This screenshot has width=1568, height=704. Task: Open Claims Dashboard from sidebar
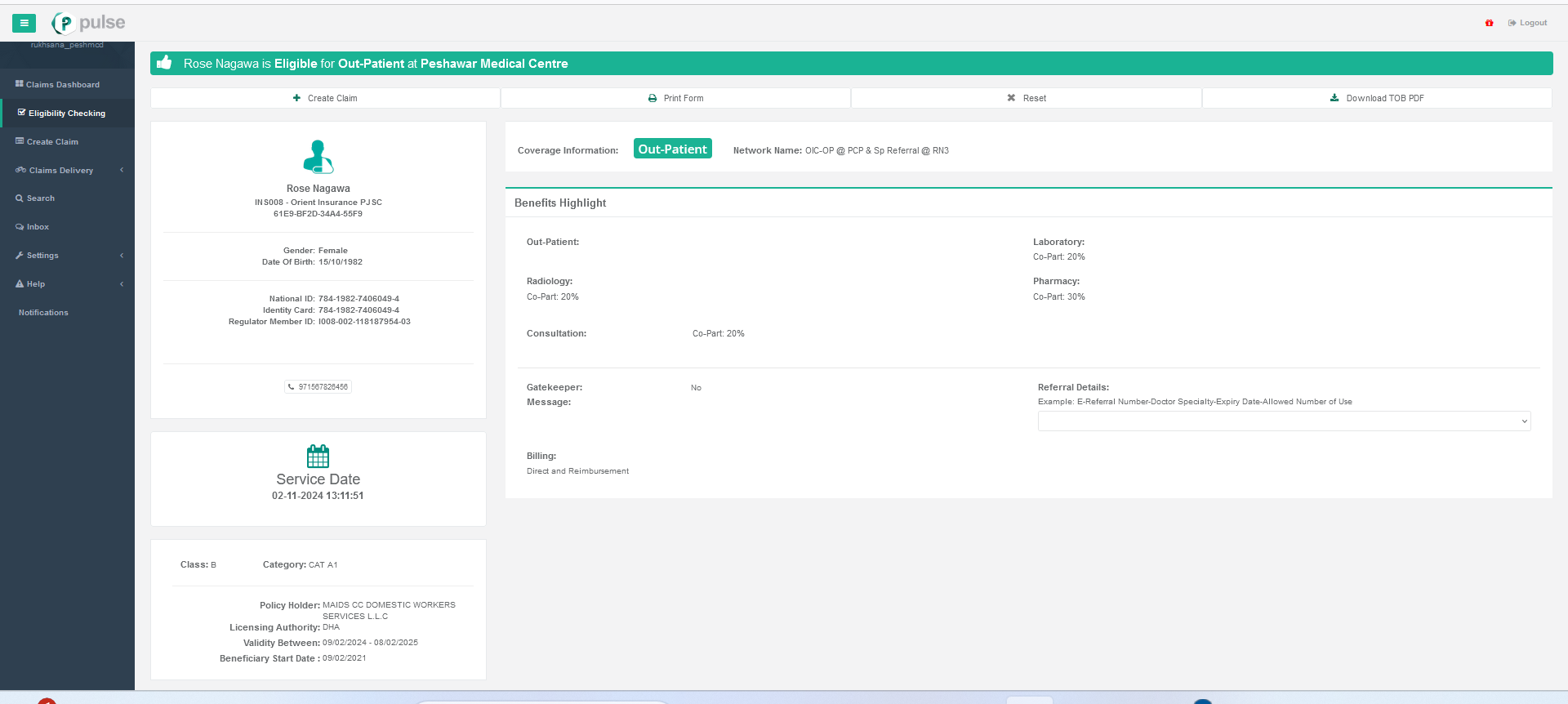pos(62,85)
